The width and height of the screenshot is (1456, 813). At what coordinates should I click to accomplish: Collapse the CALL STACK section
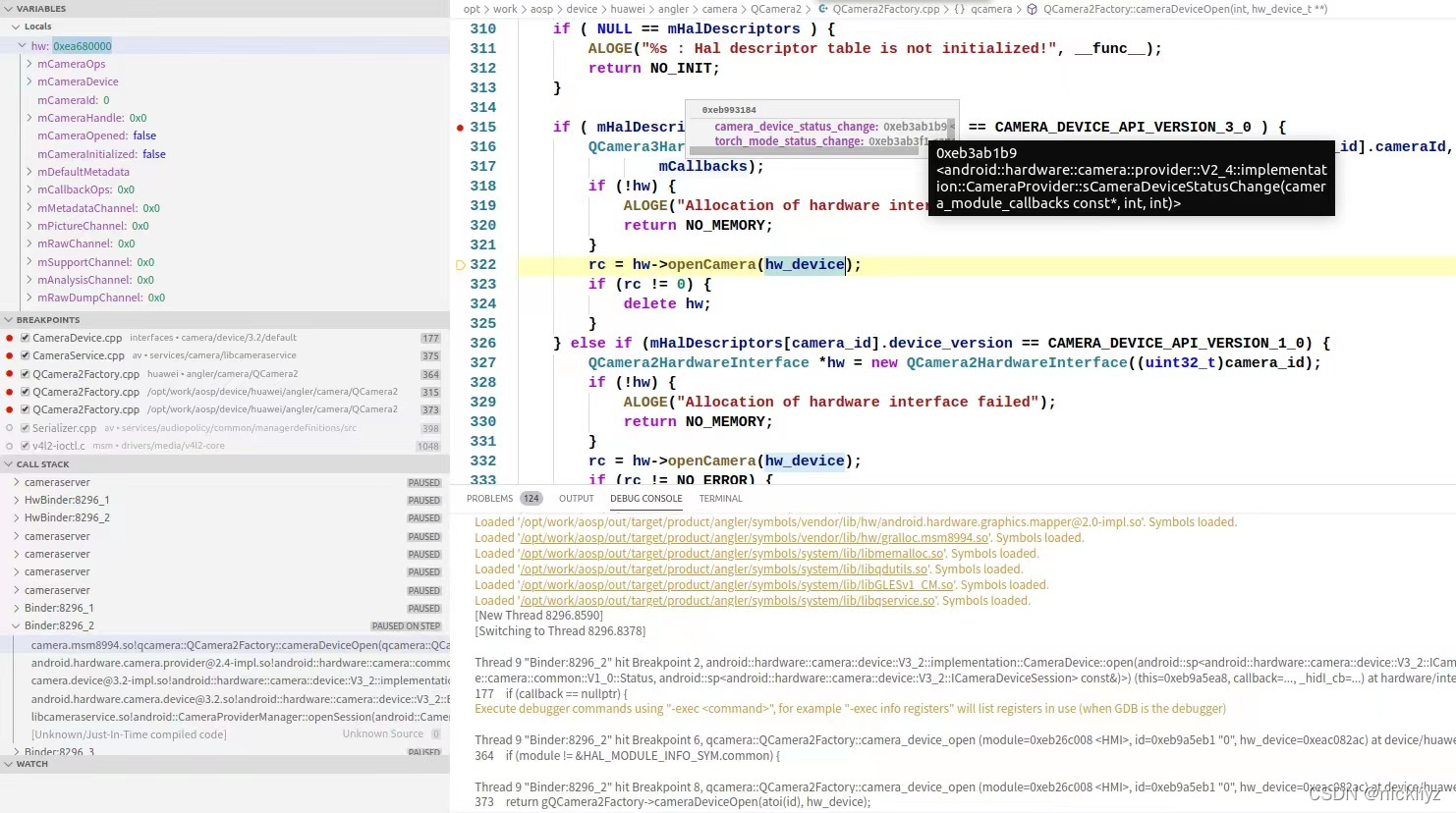click(8, 464)
